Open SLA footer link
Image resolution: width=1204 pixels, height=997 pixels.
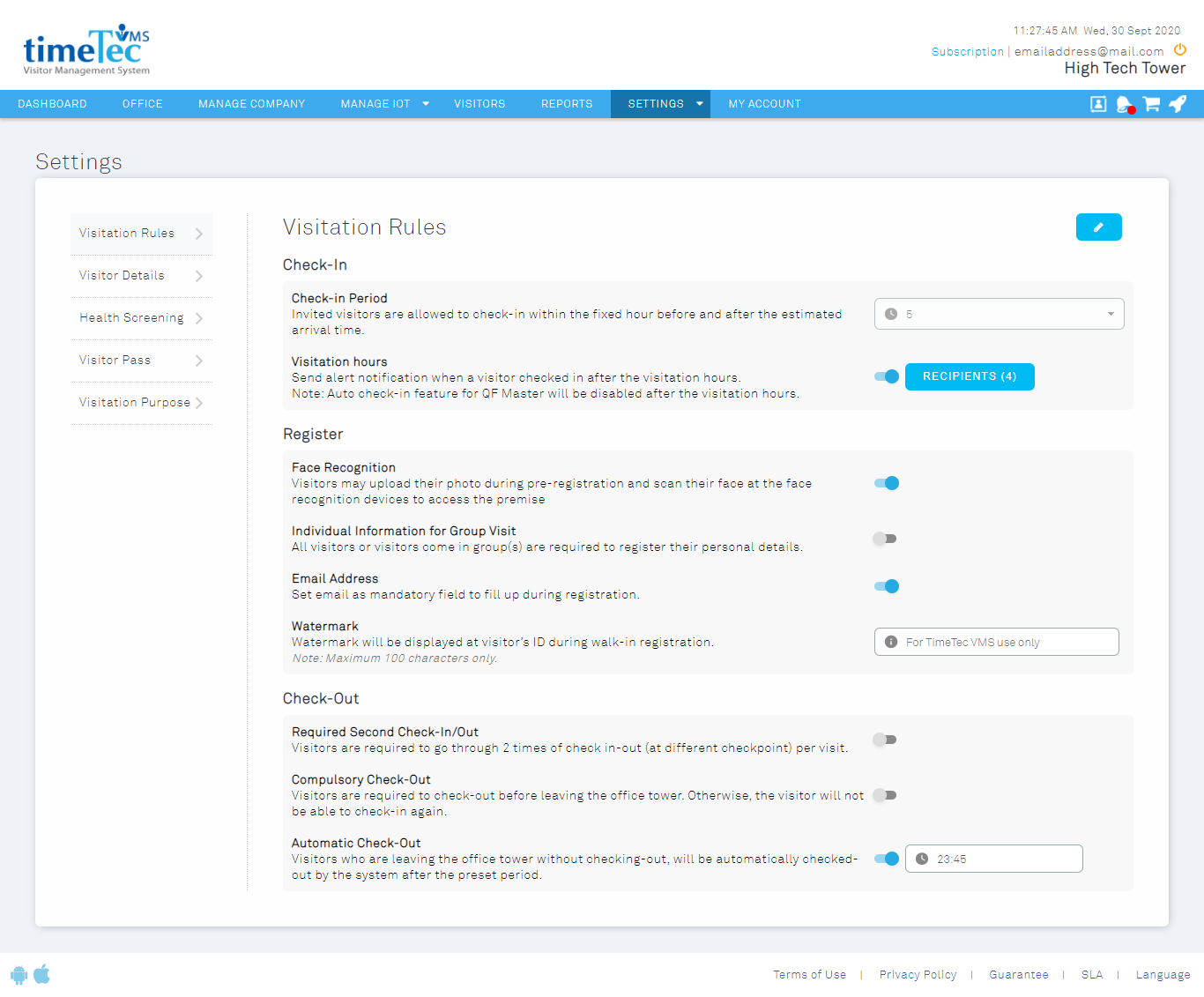pos(1092,975)
